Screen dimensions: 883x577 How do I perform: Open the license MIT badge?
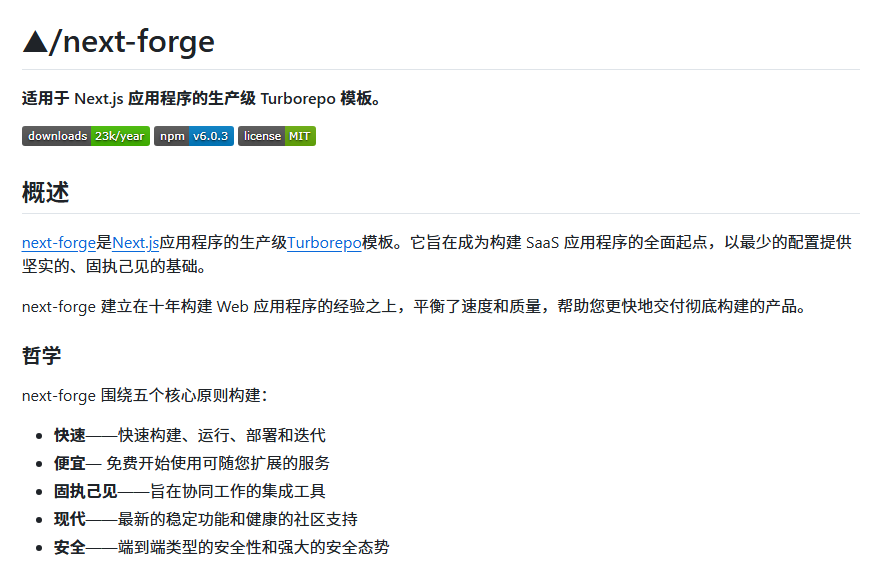(277, 136)
